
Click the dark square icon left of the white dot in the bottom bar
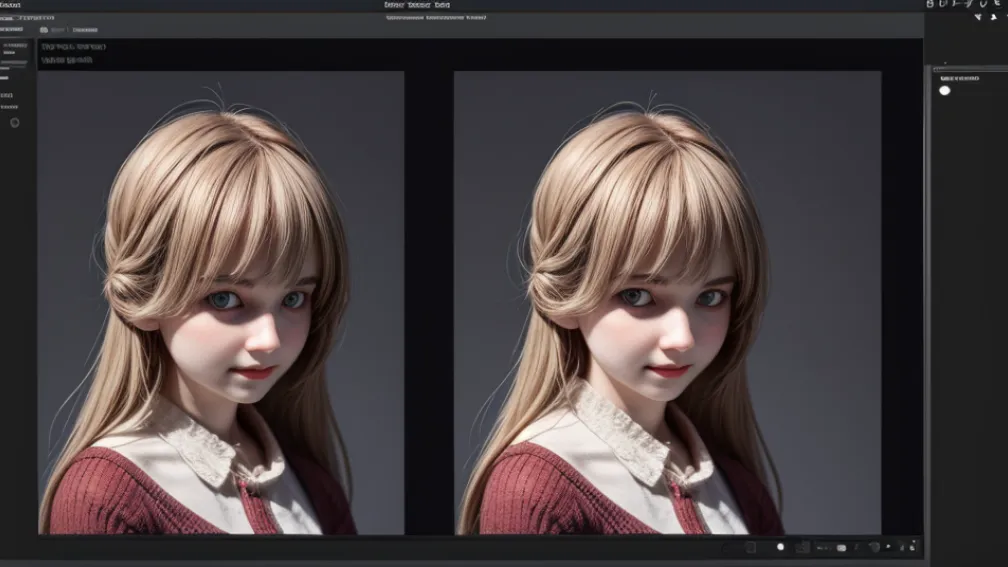point(750,547)
